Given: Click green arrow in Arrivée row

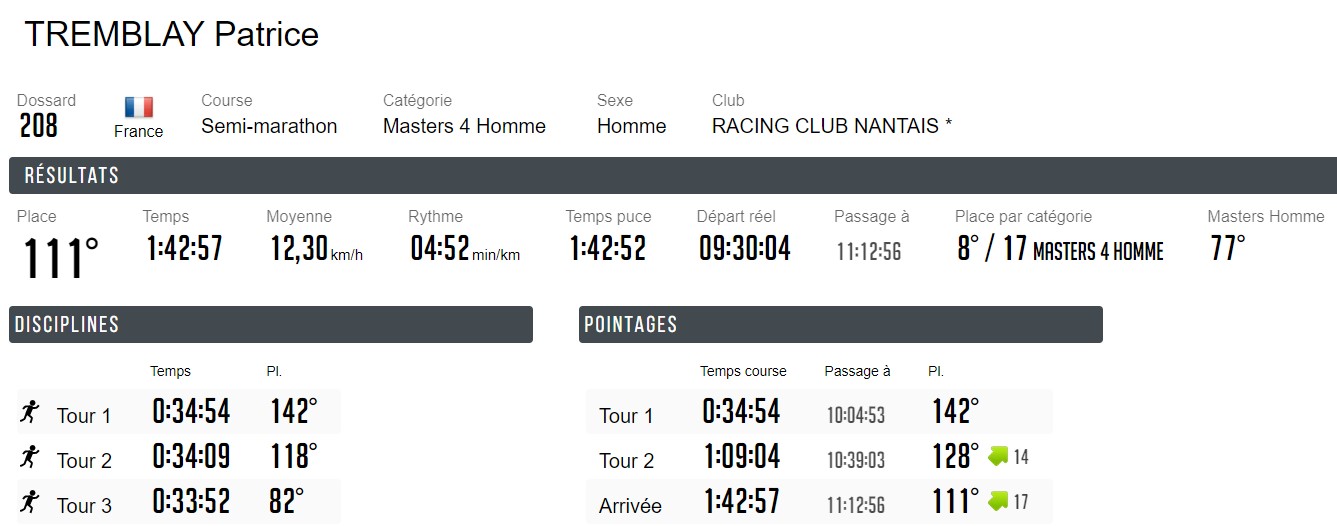Looking at the screenshot, I should (999, 501).
